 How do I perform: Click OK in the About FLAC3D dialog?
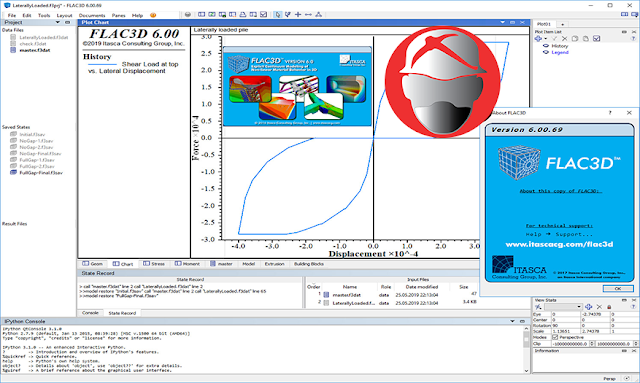(618, 288)
